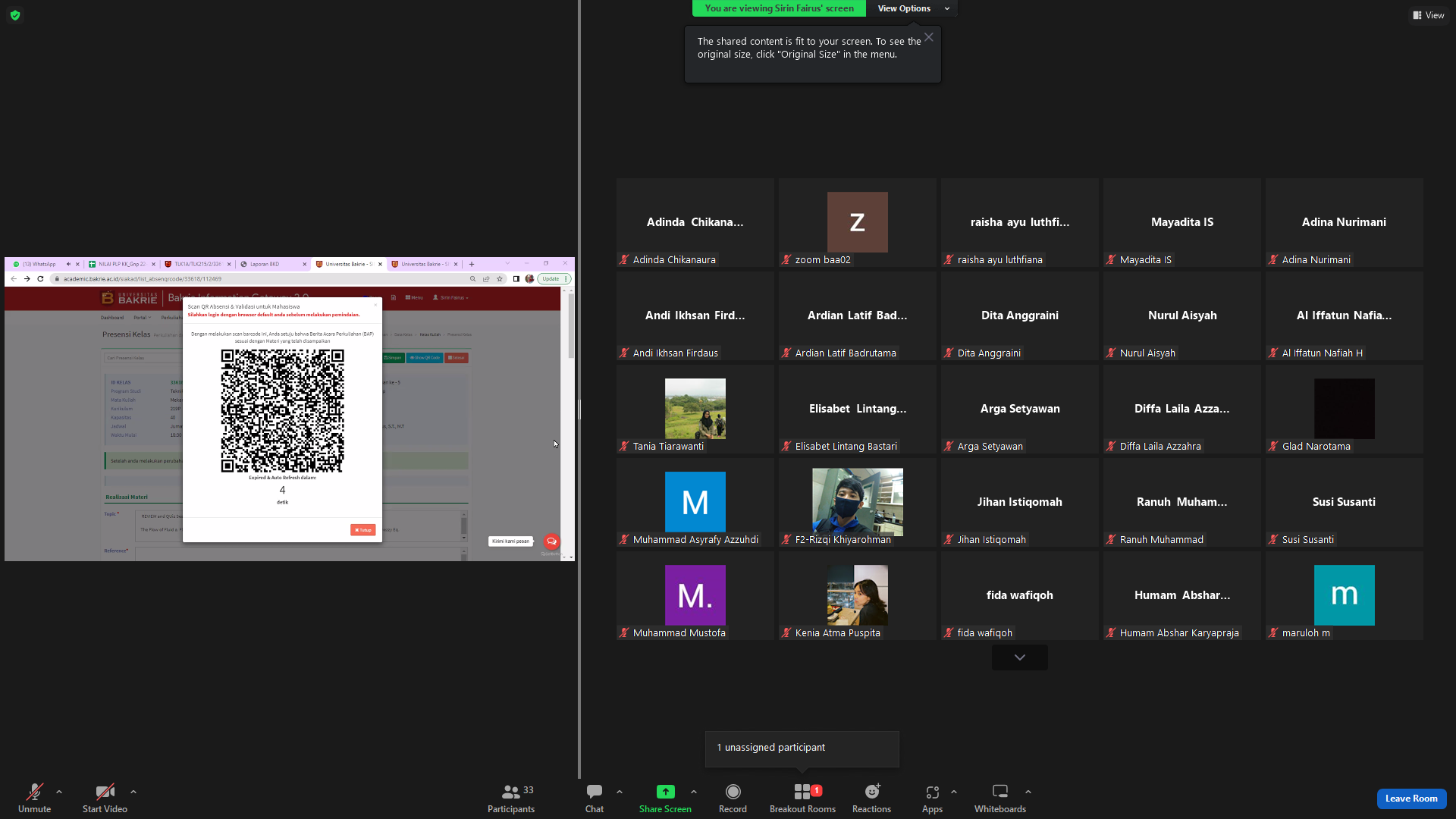Show next page of participant tiles

pos(1020,657)
